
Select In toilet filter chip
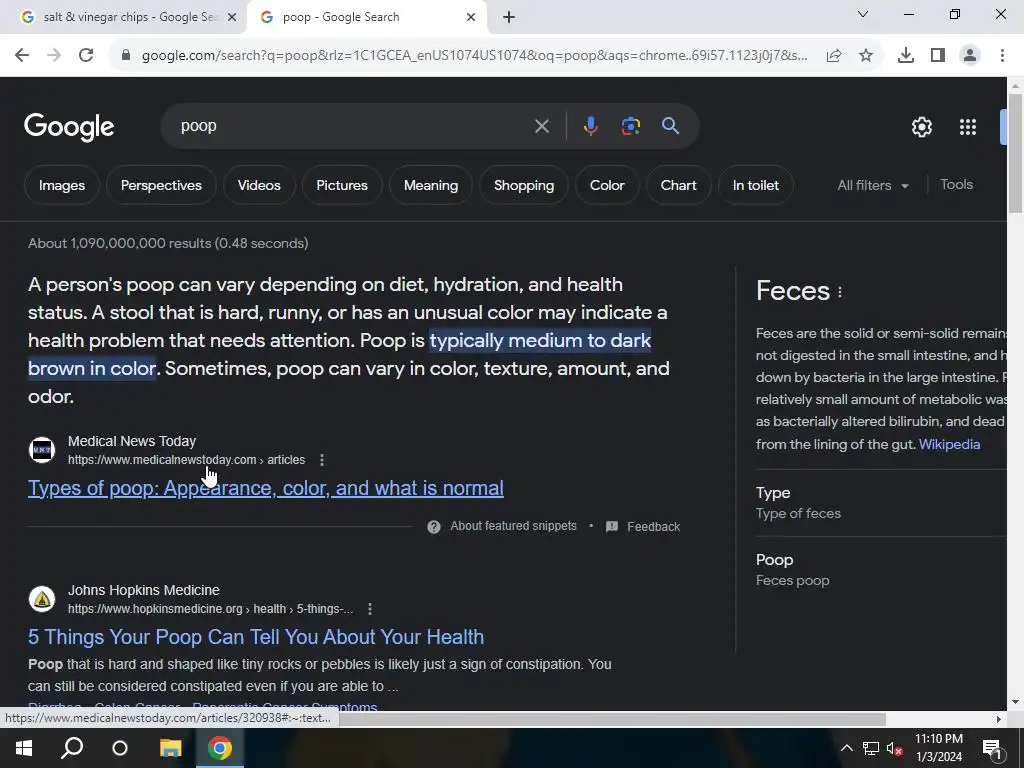point(756,185)
